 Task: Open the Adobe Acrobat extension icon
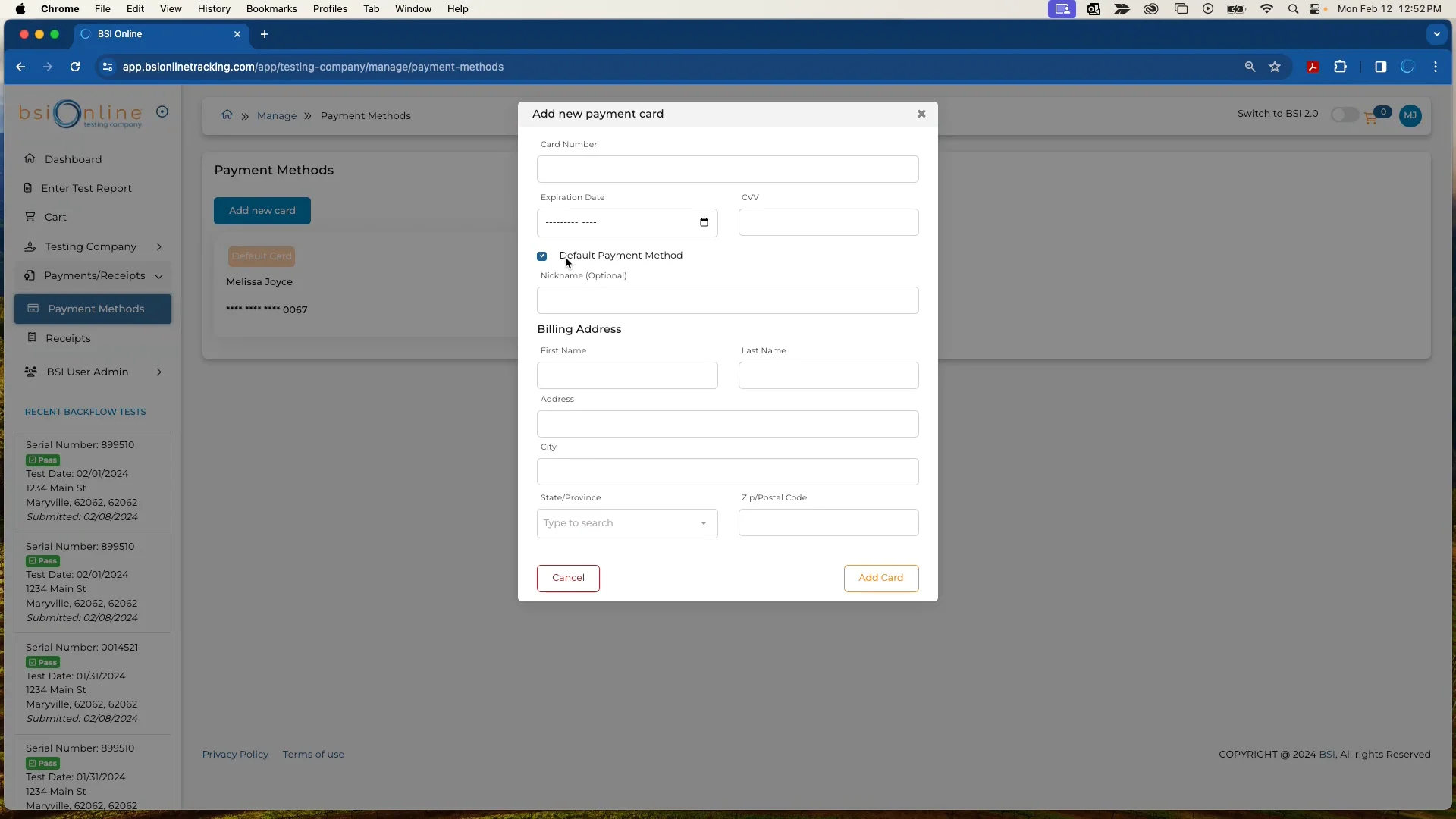(1313, 67)
